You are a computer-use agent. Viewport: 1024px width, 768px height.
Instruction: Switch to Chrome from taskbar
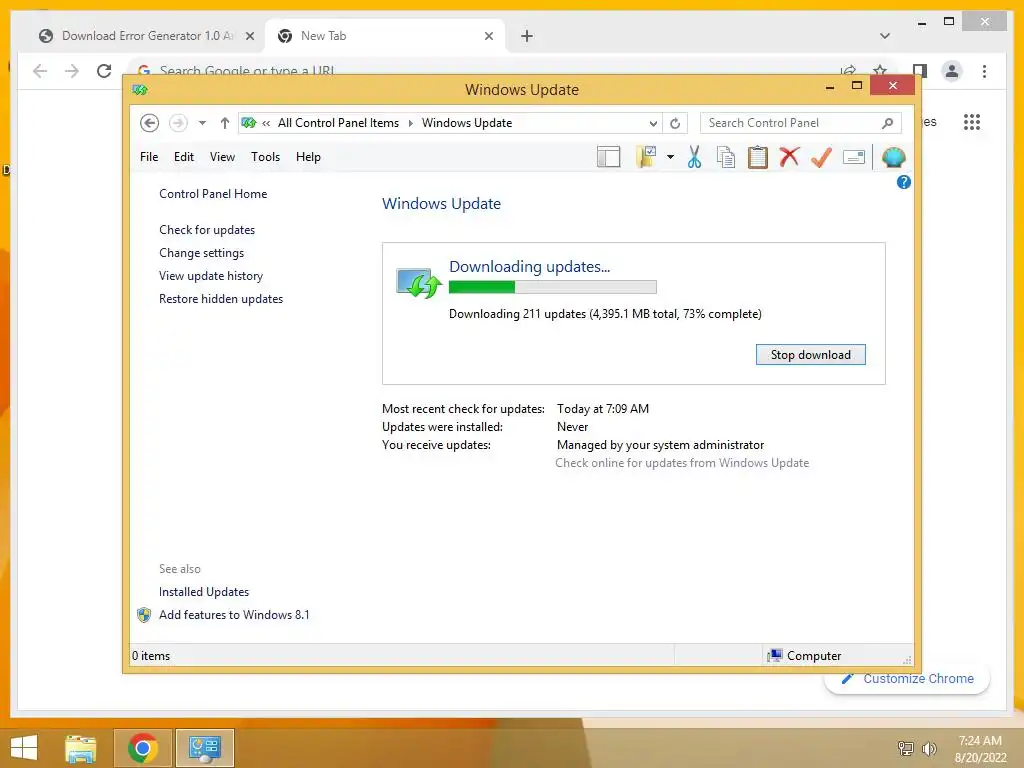tap(142, 748)
